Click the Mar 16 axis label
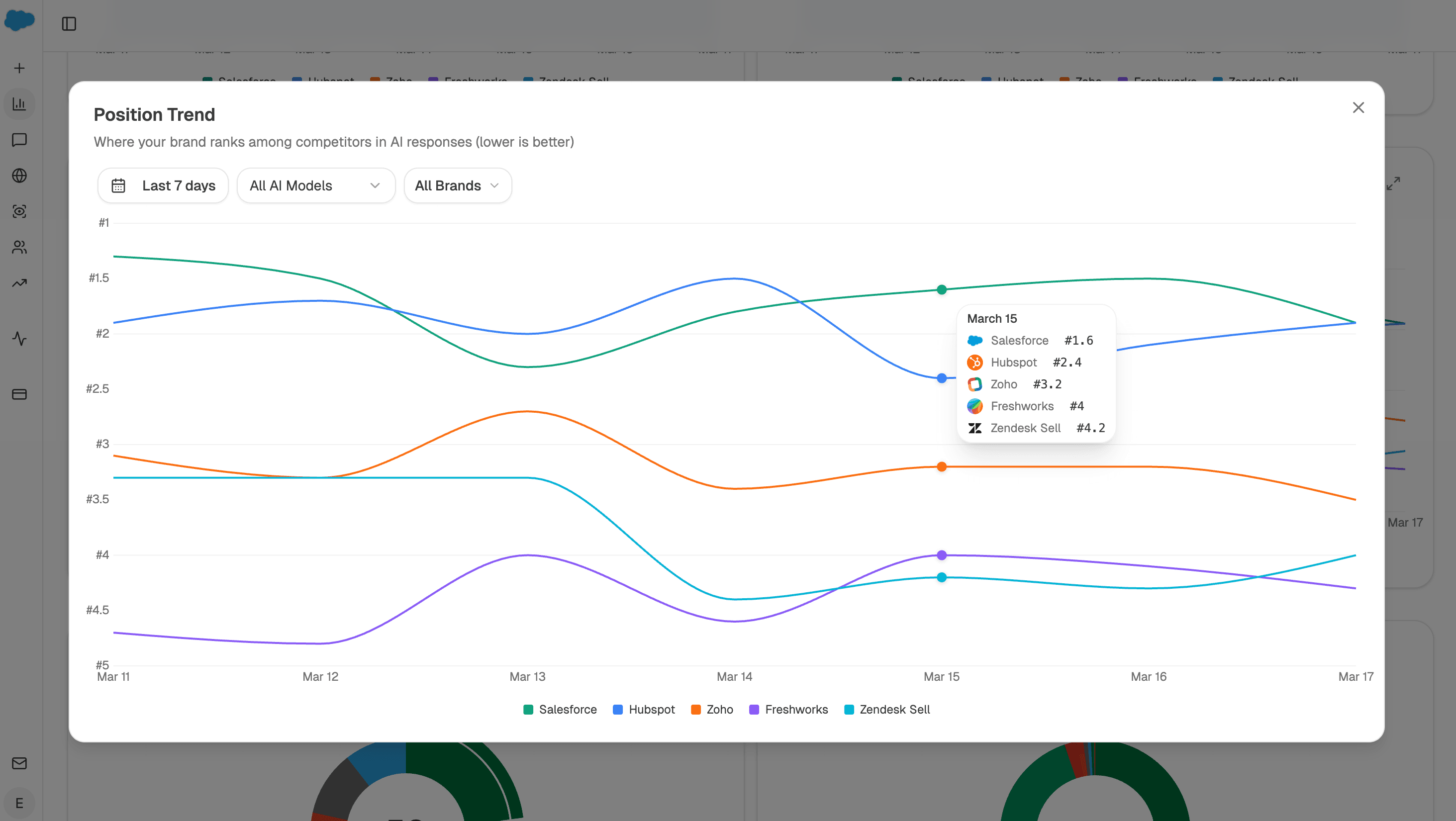Screen dimensions: 1456x821 (1149, 676)
